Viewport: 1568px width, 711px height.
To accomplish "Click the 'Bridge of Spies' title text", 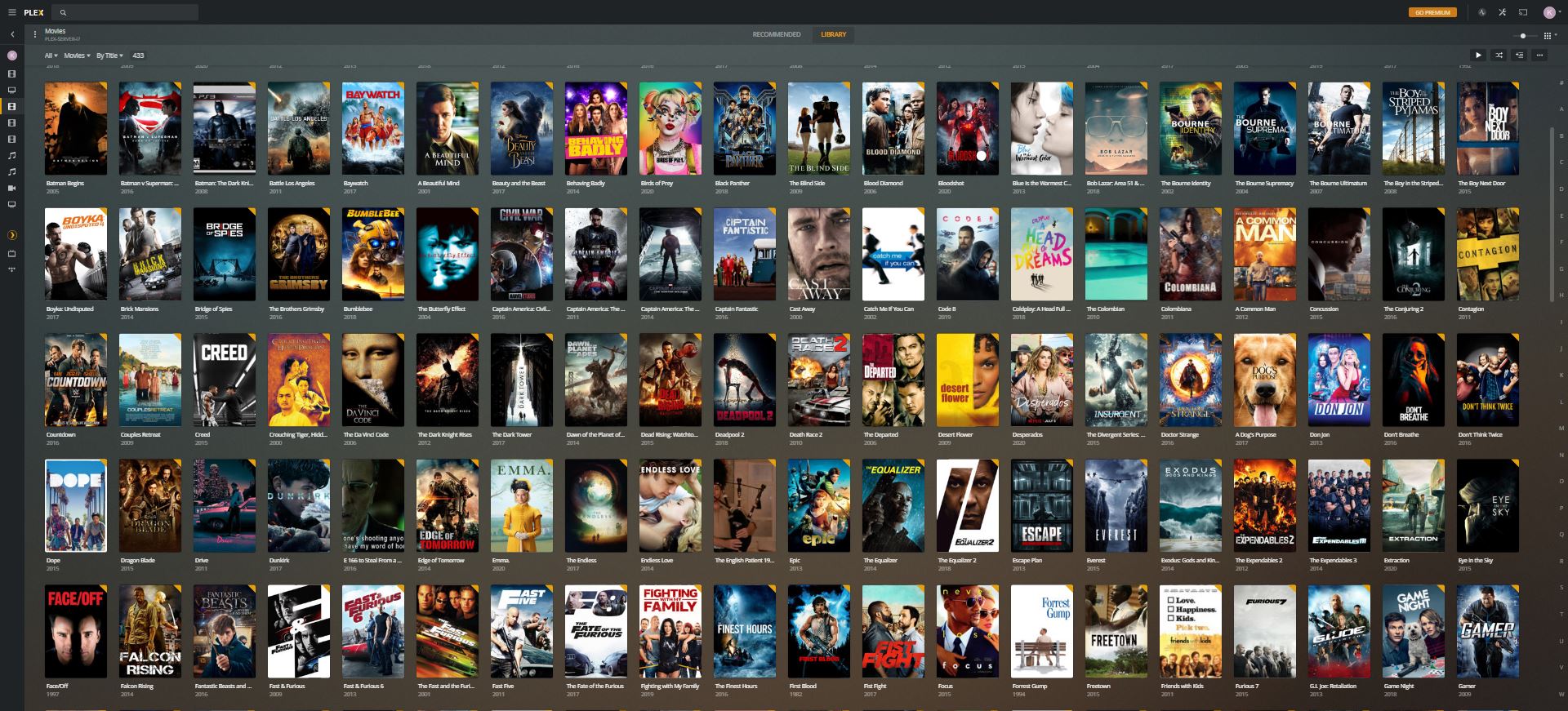I will coord(214,309).
